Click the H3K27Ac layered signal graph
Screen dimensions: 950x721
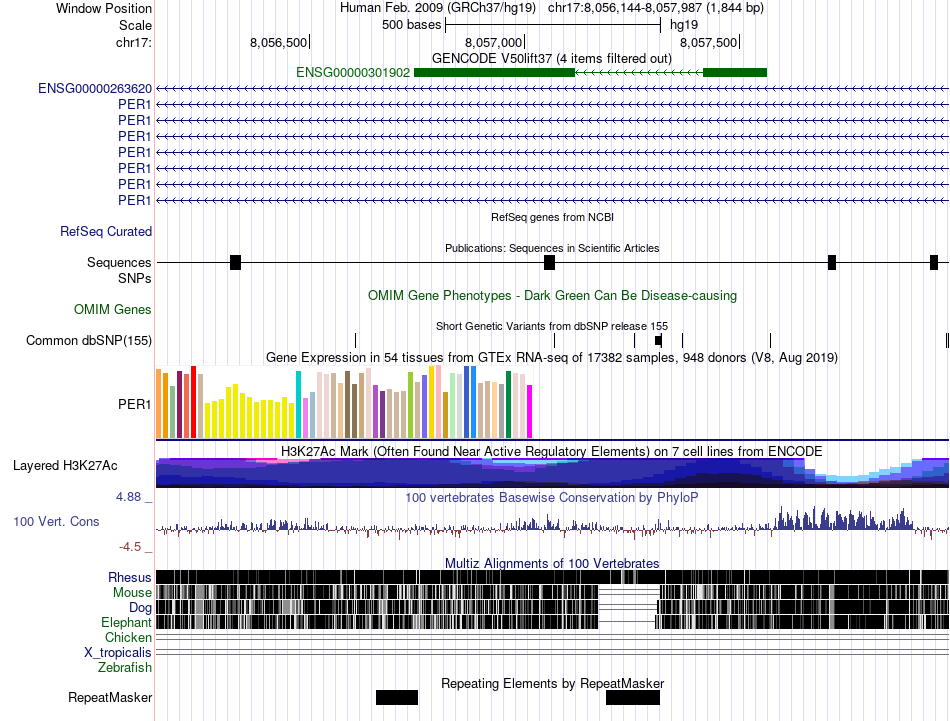click(x=552, y=473)
